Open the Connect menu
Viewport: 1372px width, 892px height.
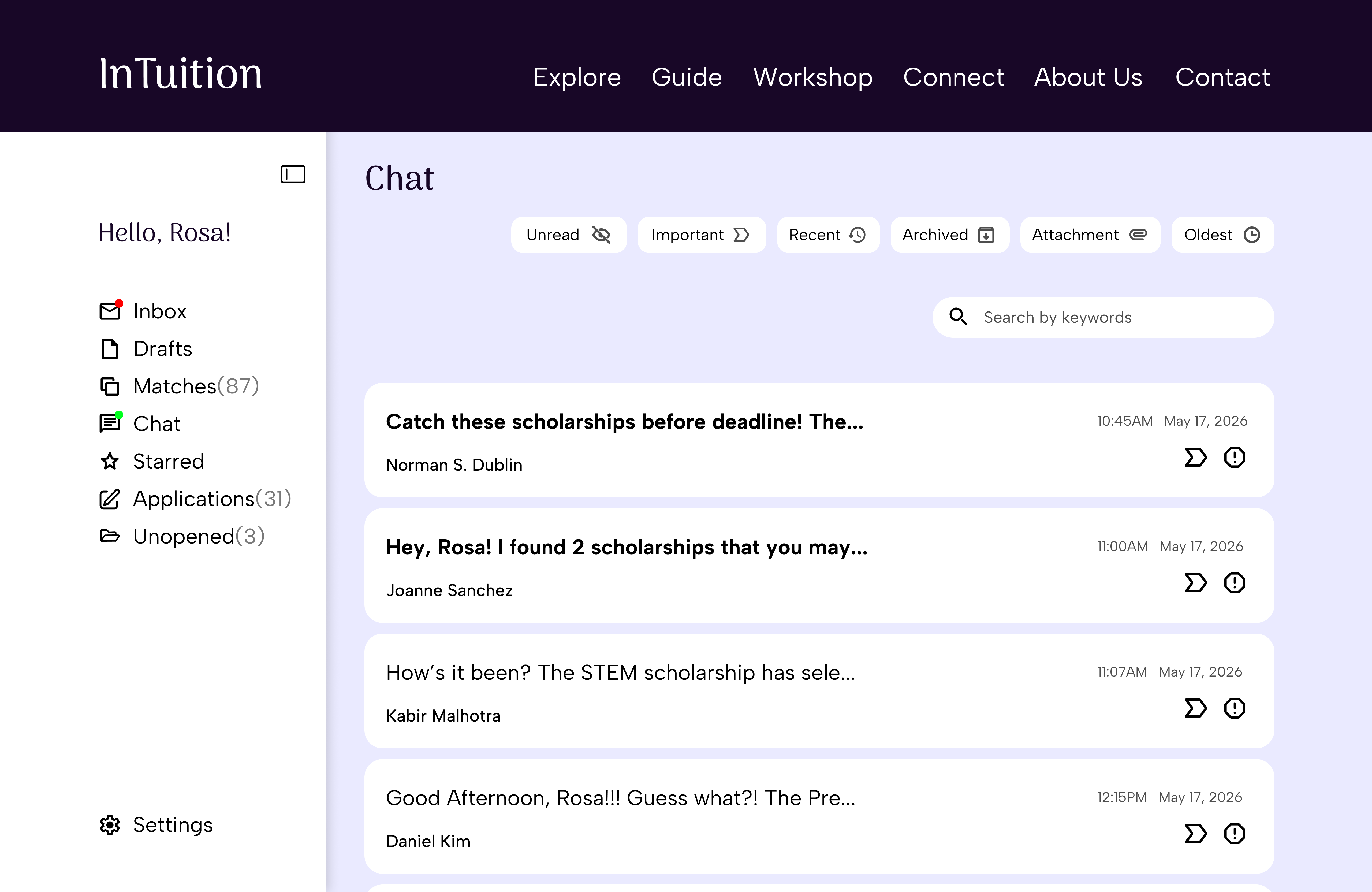point(953,77)
